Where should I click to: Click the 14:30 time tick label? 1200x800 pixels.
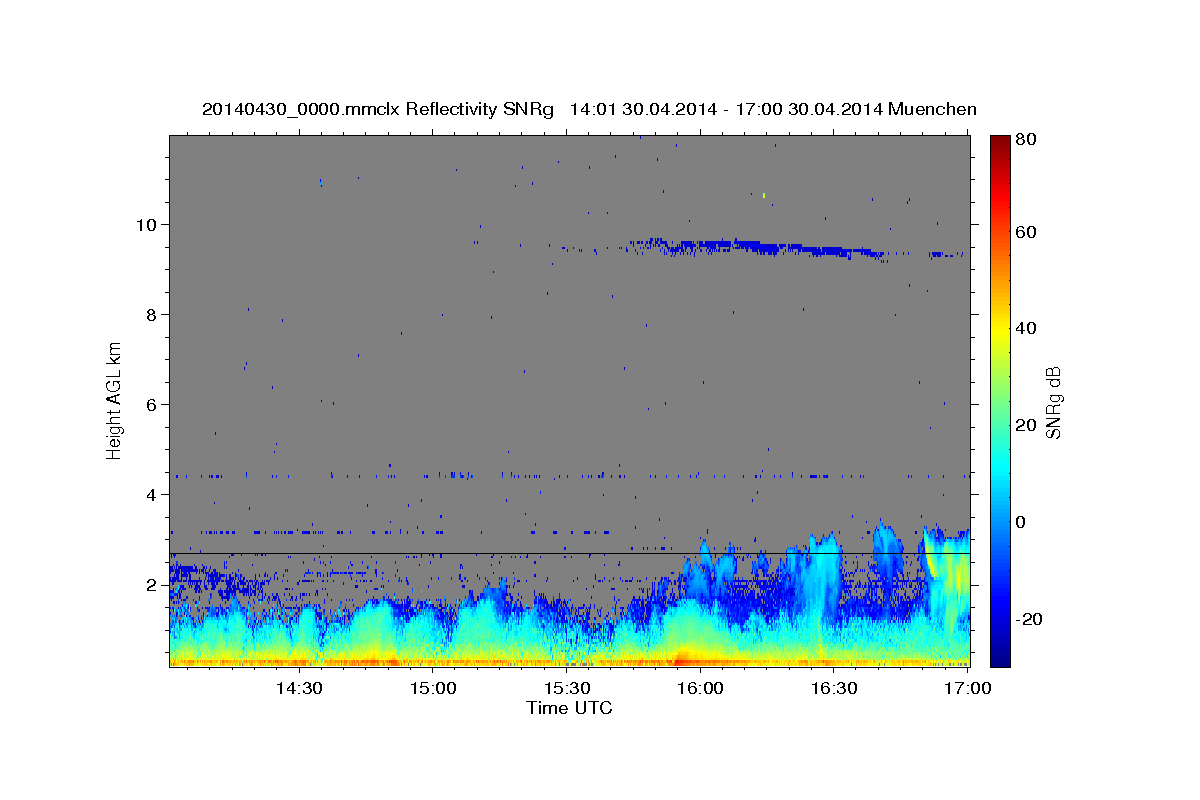tap(298, 688)
